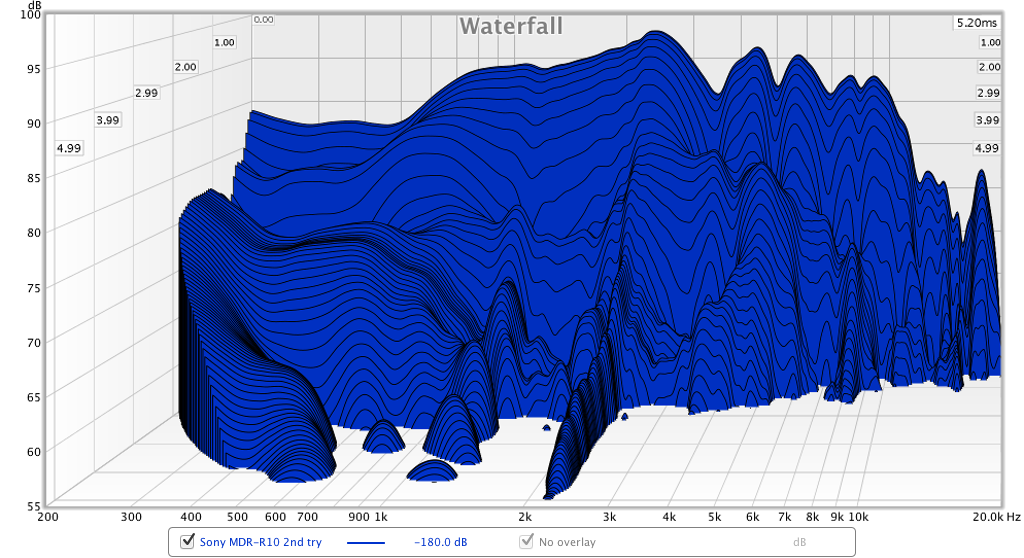Click the 6k frequency axis label
Screen dimensions: 1024x558
click(752, 517)
